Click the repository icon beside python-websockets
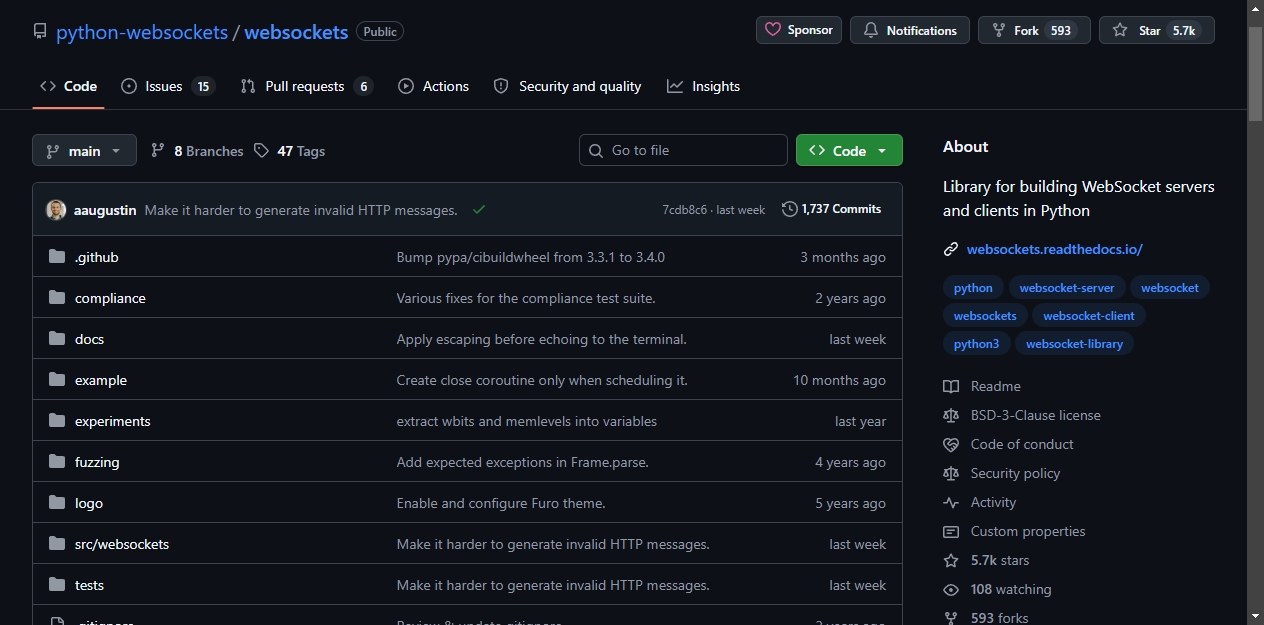1264x625 pixels. click(40, 32)
